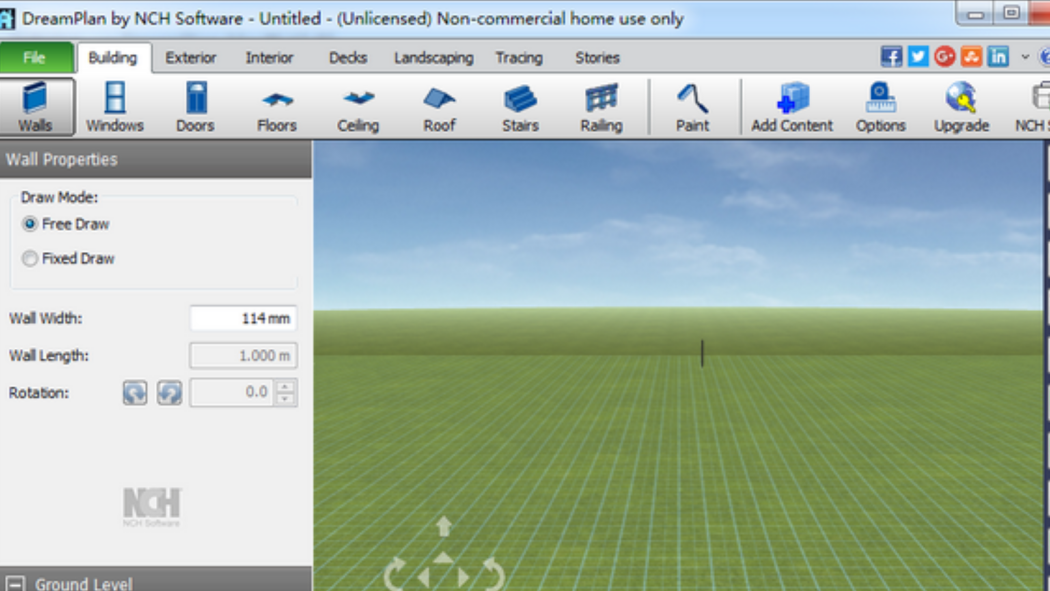
Task: Move camera forward with up arrow
Action: (x=444, y=527)
